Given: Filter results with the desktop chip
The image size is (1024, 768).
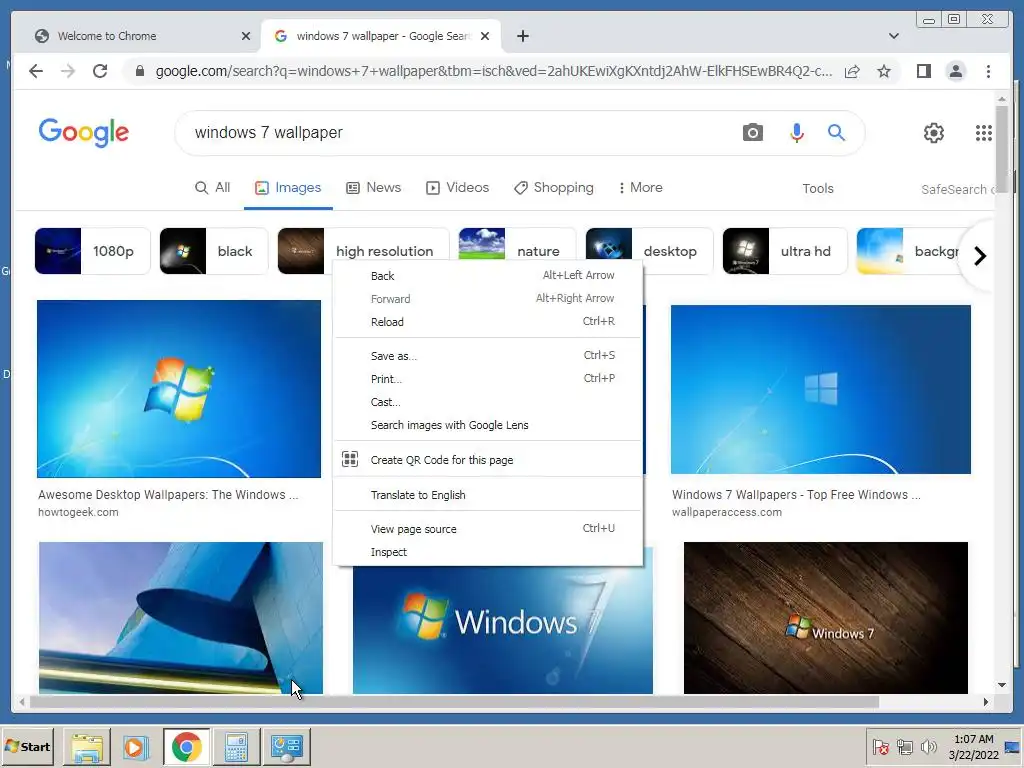Looking at the screenshot, I should tap(649, 251).
